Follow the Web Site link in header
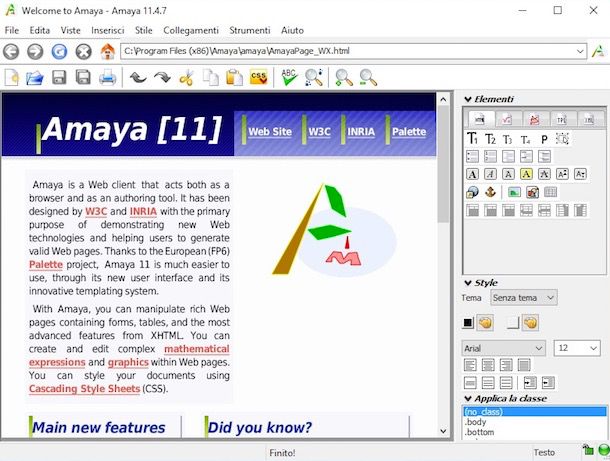 pyautogui.click(x=270, y=132)
